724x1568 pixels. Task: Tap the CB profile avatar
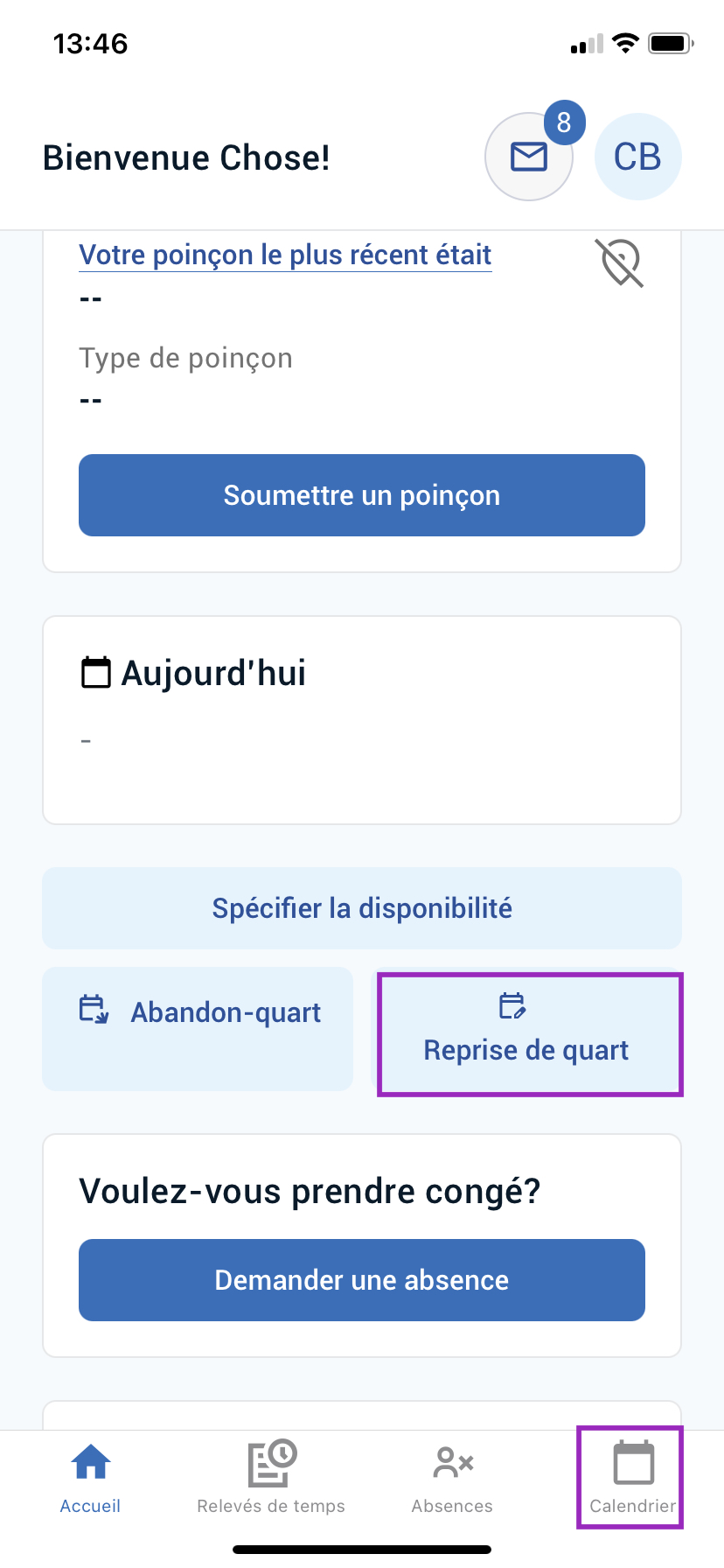(638, 157)
